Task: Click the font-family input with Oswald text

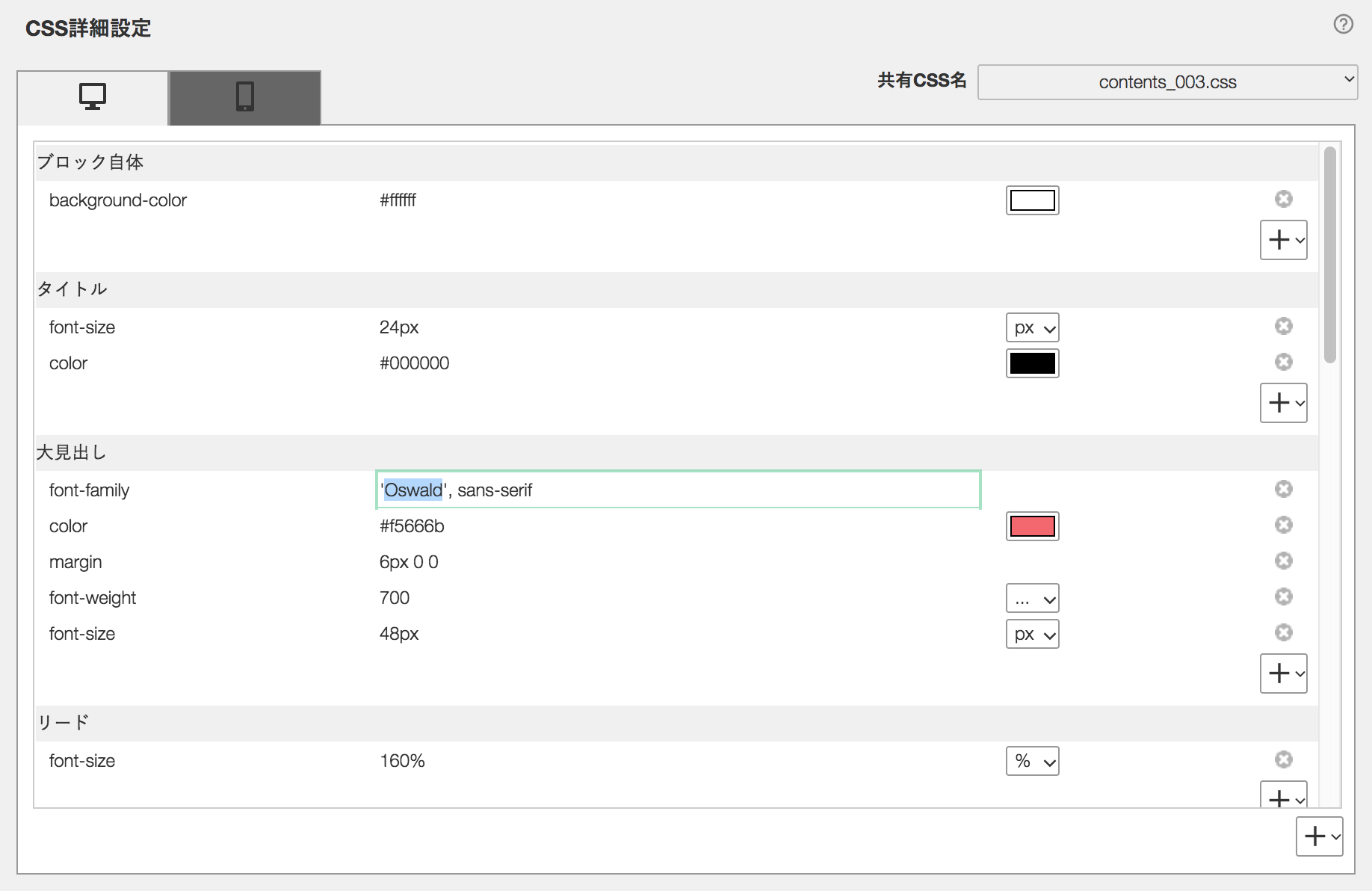Action: (677, 490)
